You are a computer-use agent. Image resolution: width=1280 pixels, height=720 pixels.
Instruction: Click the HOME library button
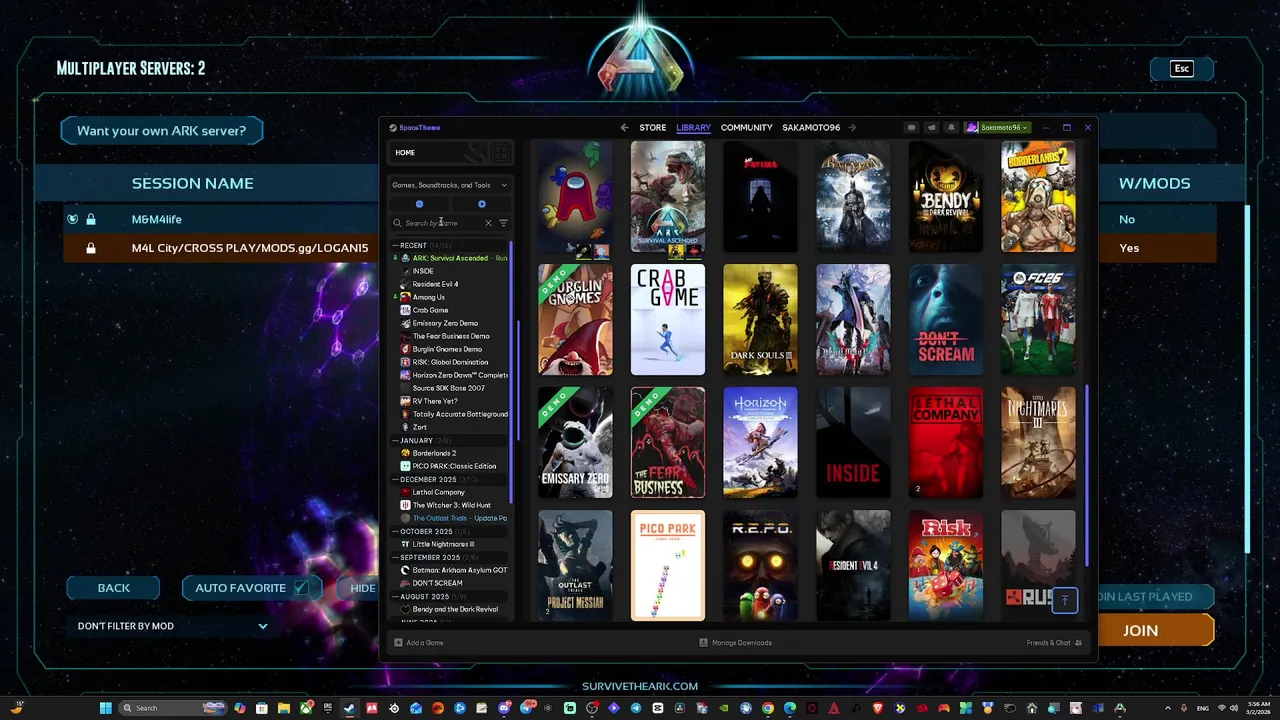[439, 152]
